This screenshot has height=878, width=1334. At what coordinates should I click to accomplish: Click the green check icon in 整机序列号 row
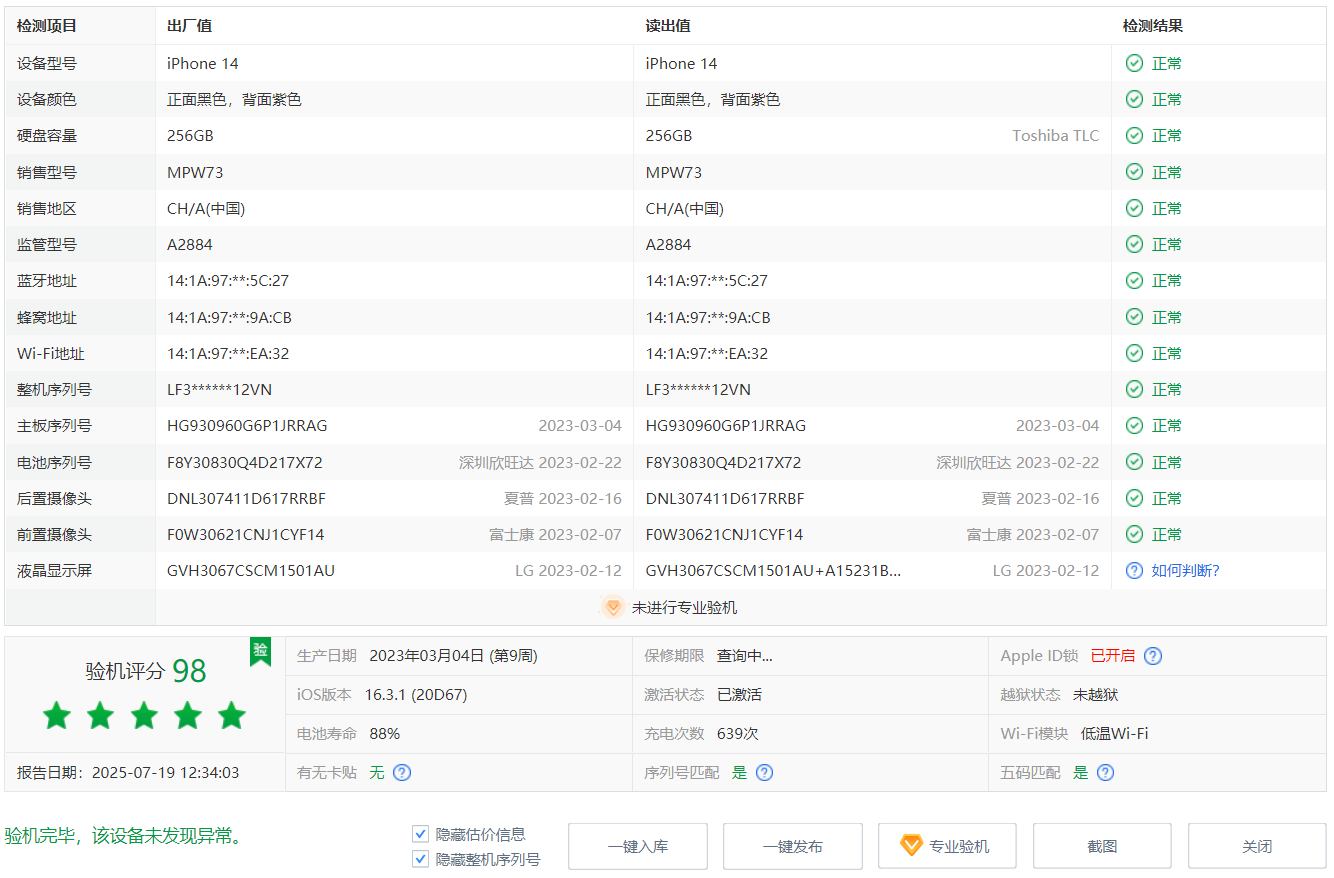[x=1134, y=389]
